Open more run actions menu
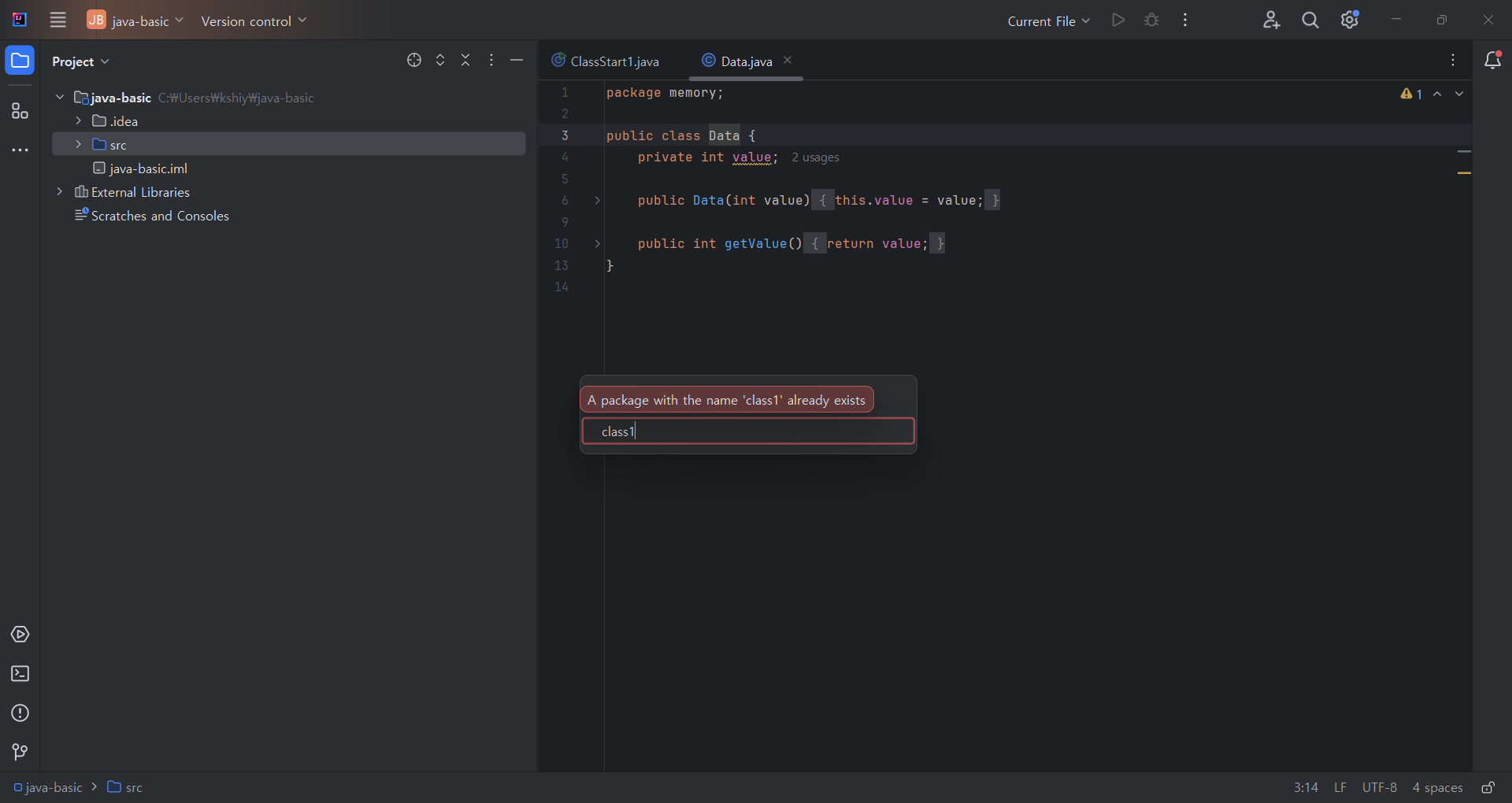The width and height of the screenshot is (1512, 803). (1185, 20)
